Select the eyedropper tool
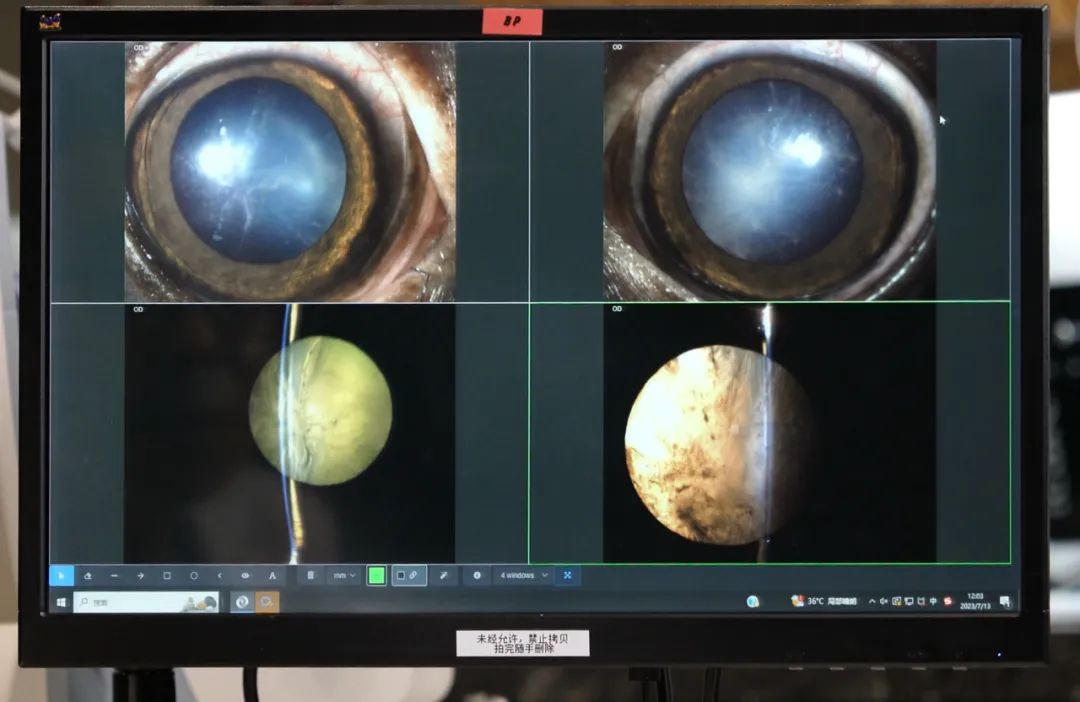The image size is (1080, 702). 444,575
